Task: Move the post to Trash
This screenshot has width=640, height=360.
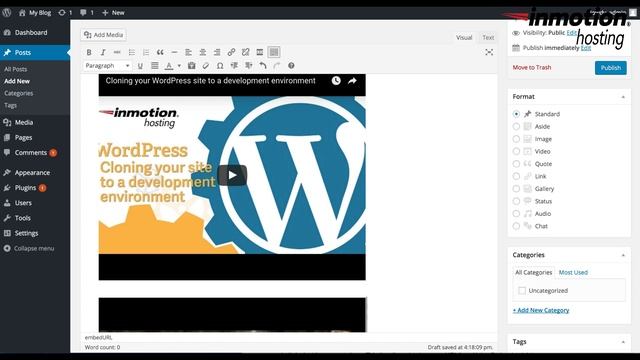Action: (x=532, y=67)
